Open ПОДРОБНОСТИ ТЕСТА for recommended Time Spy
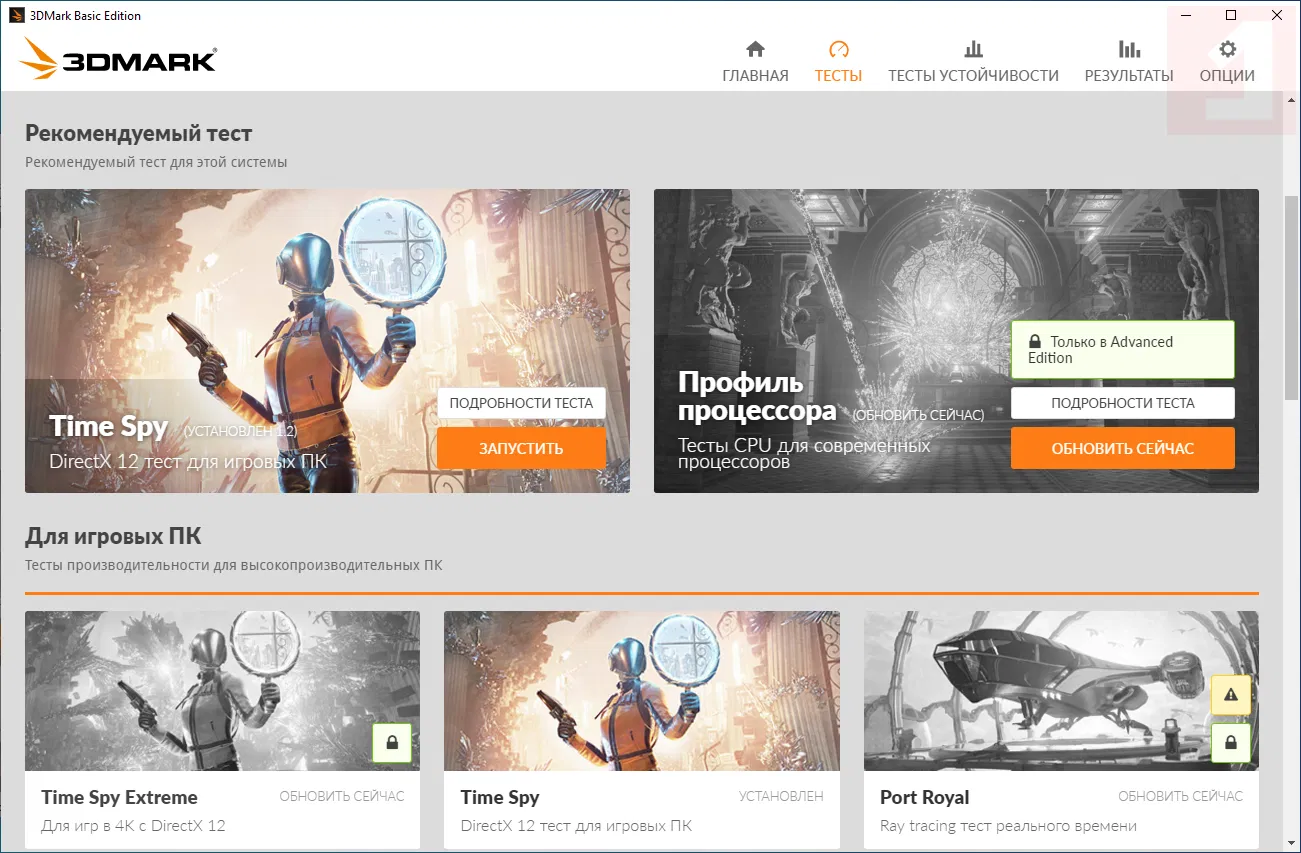Viewport: 1301px width, 853px height. point(521,403)
